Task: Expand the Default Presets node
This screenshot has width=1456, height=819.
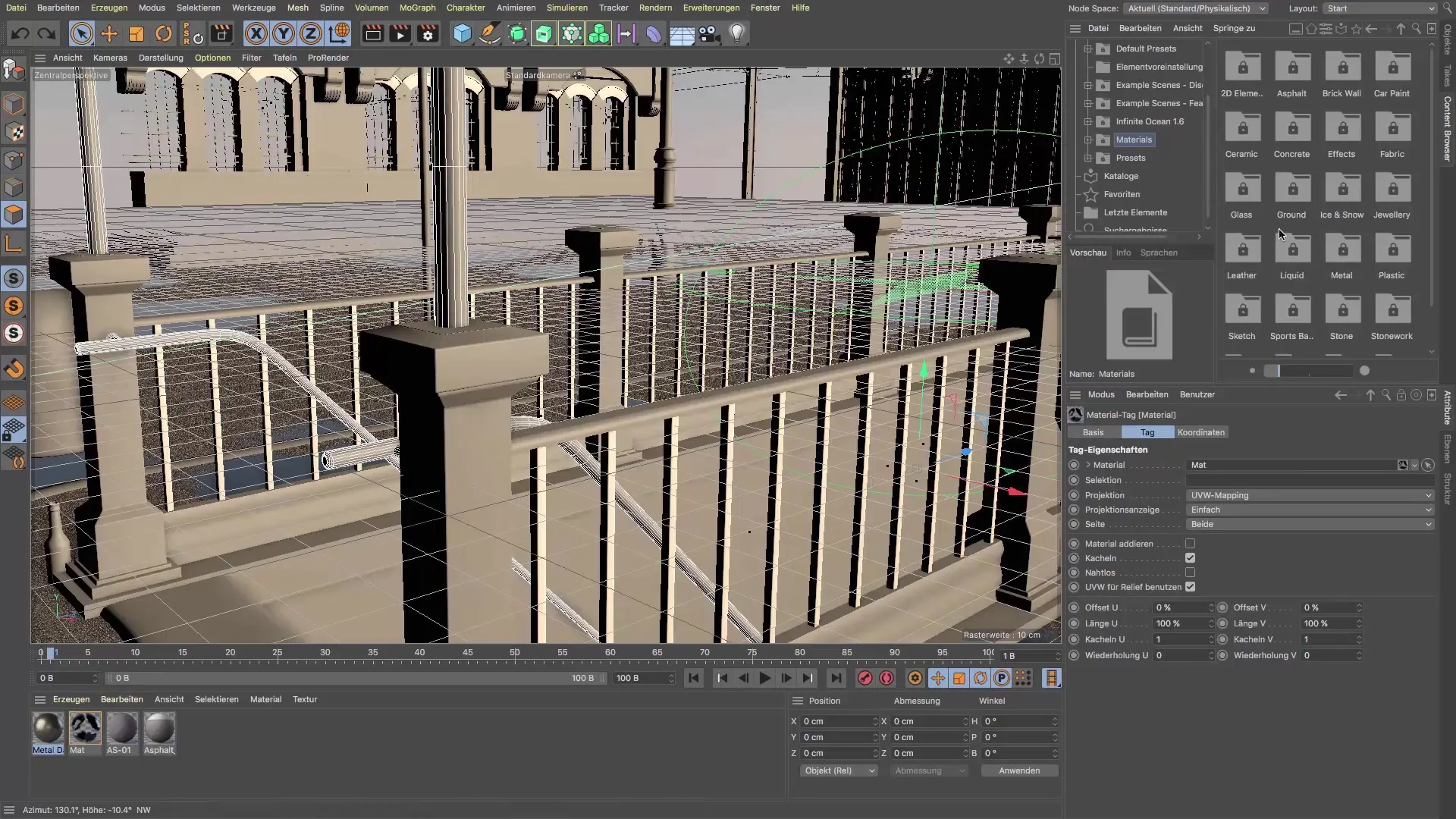Action: point(1088,49)
